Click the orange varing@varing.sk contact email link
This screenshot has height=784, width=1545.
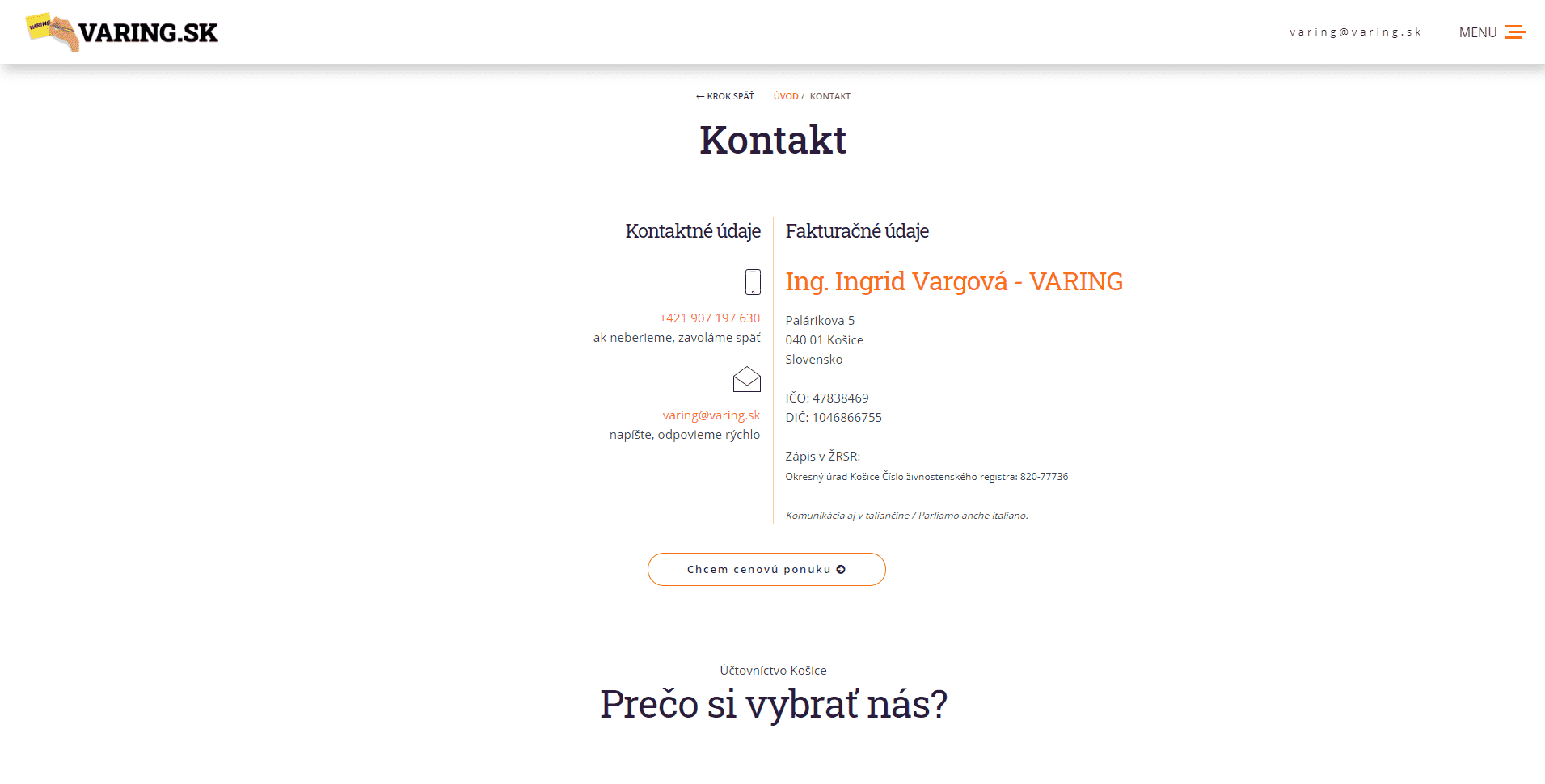[711, 415]
